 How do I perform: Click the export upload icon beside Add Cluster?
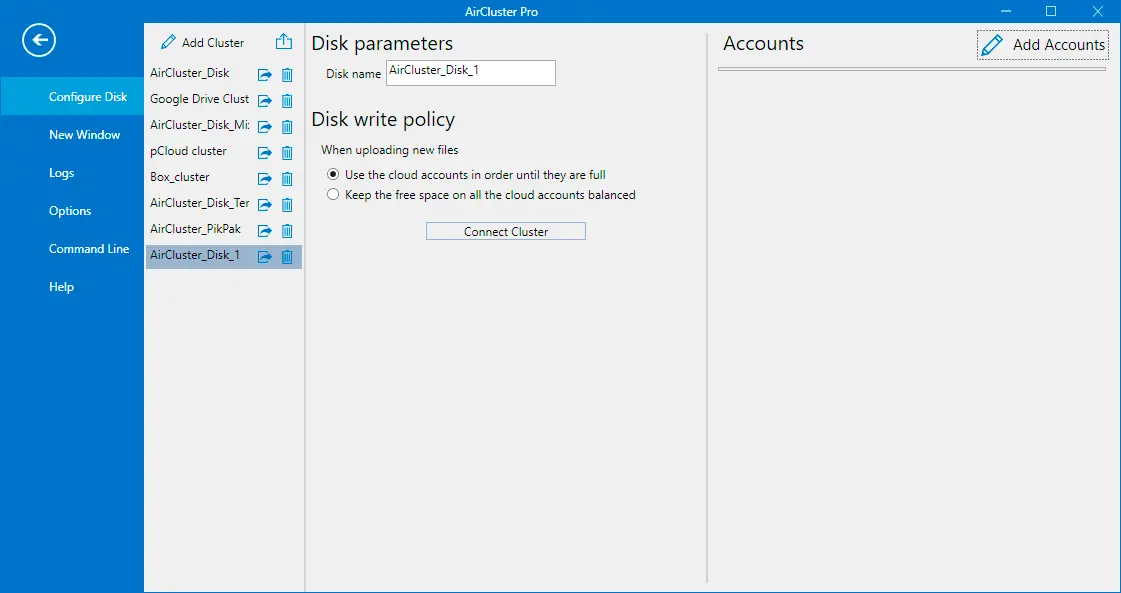[x=284, y=41]
